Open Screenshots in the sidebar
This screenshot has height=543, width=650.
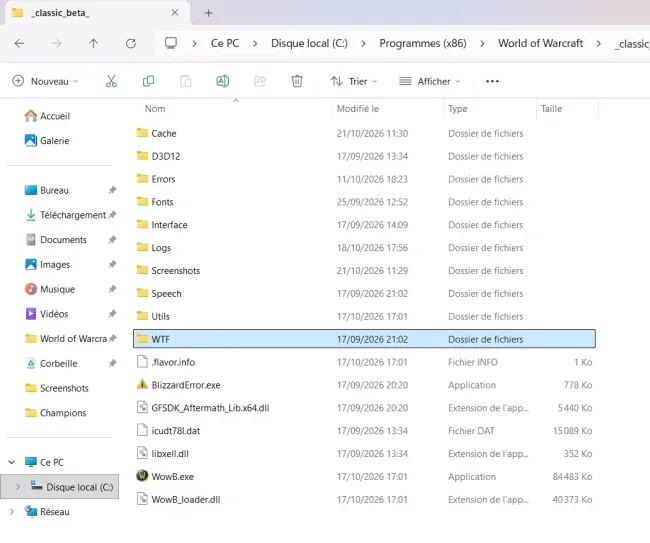click(x=57, y=388)
